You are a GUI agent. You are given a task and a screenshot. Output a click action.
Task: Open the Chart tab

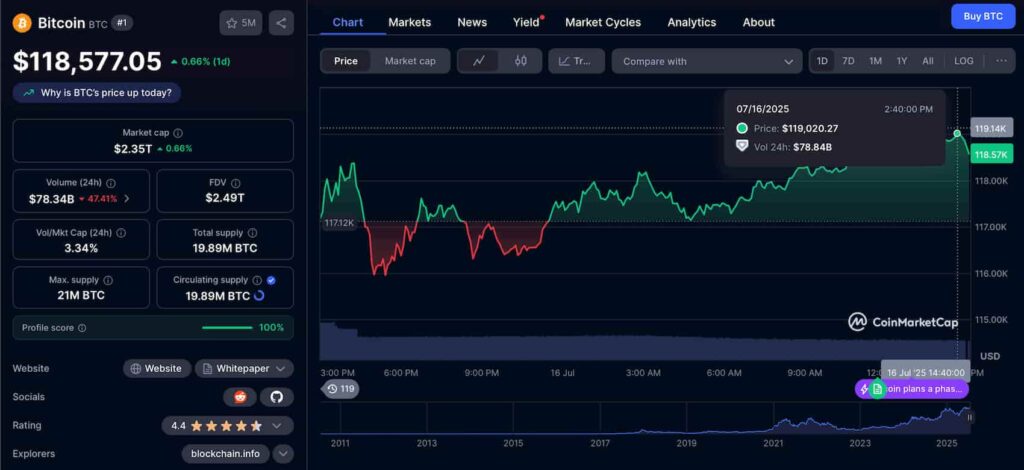pos(347,22)
